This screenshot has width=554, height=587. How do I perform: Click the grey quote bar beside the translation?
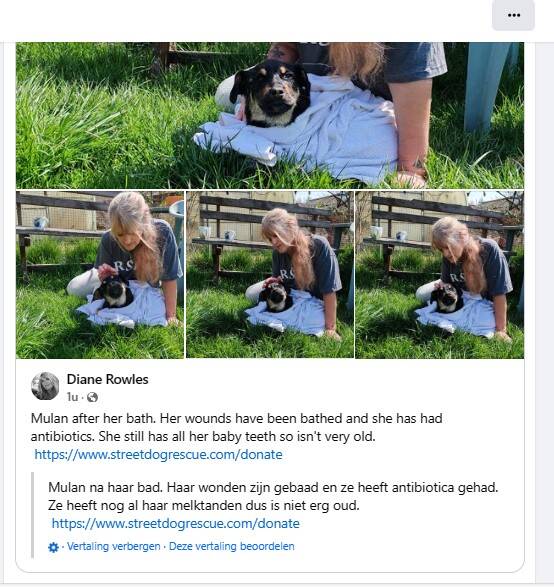pos(33,515)
